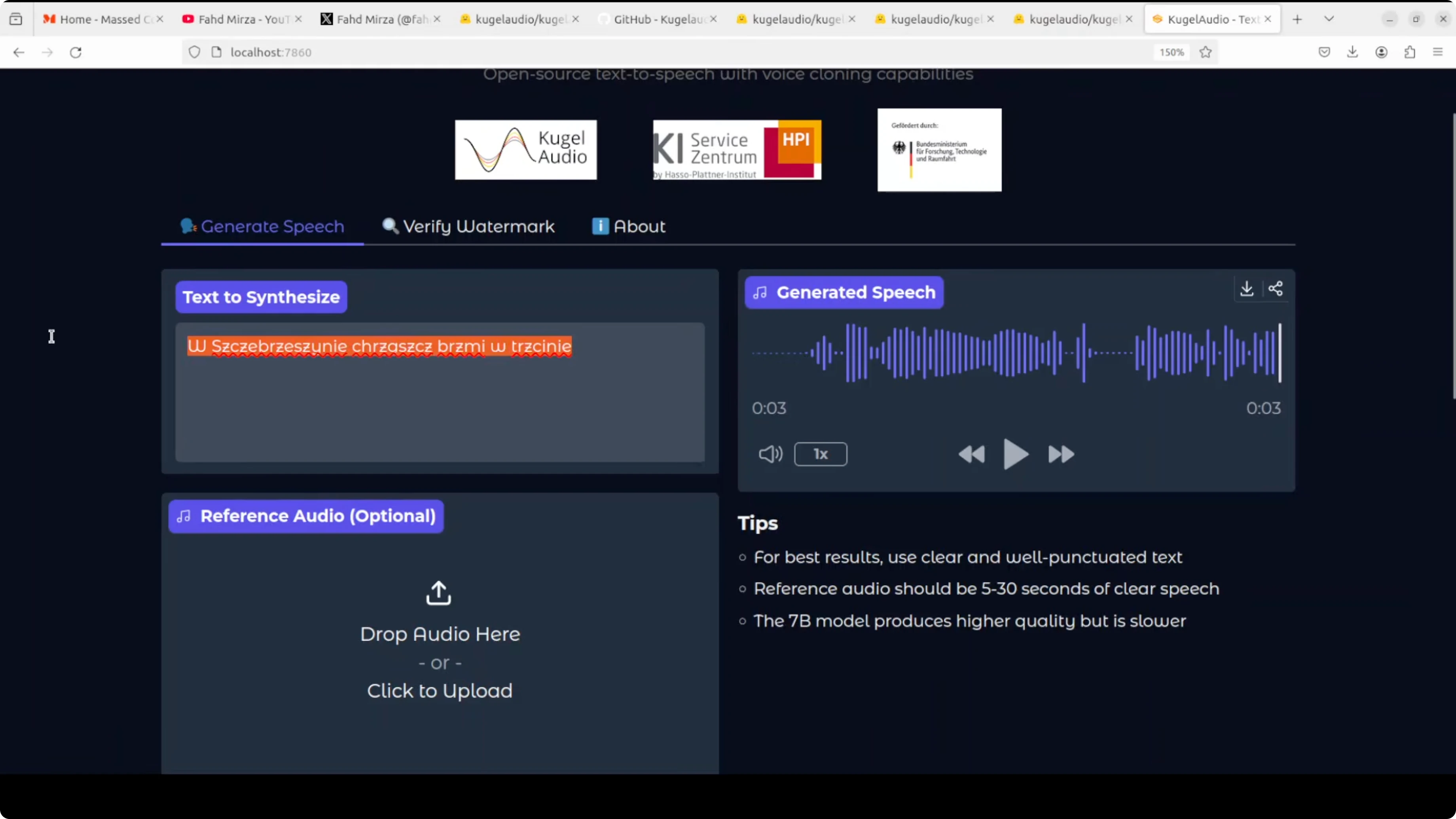The image size is (1456, 819).
Task: Mute the audio player volume
Action: (x=770, y=454)
